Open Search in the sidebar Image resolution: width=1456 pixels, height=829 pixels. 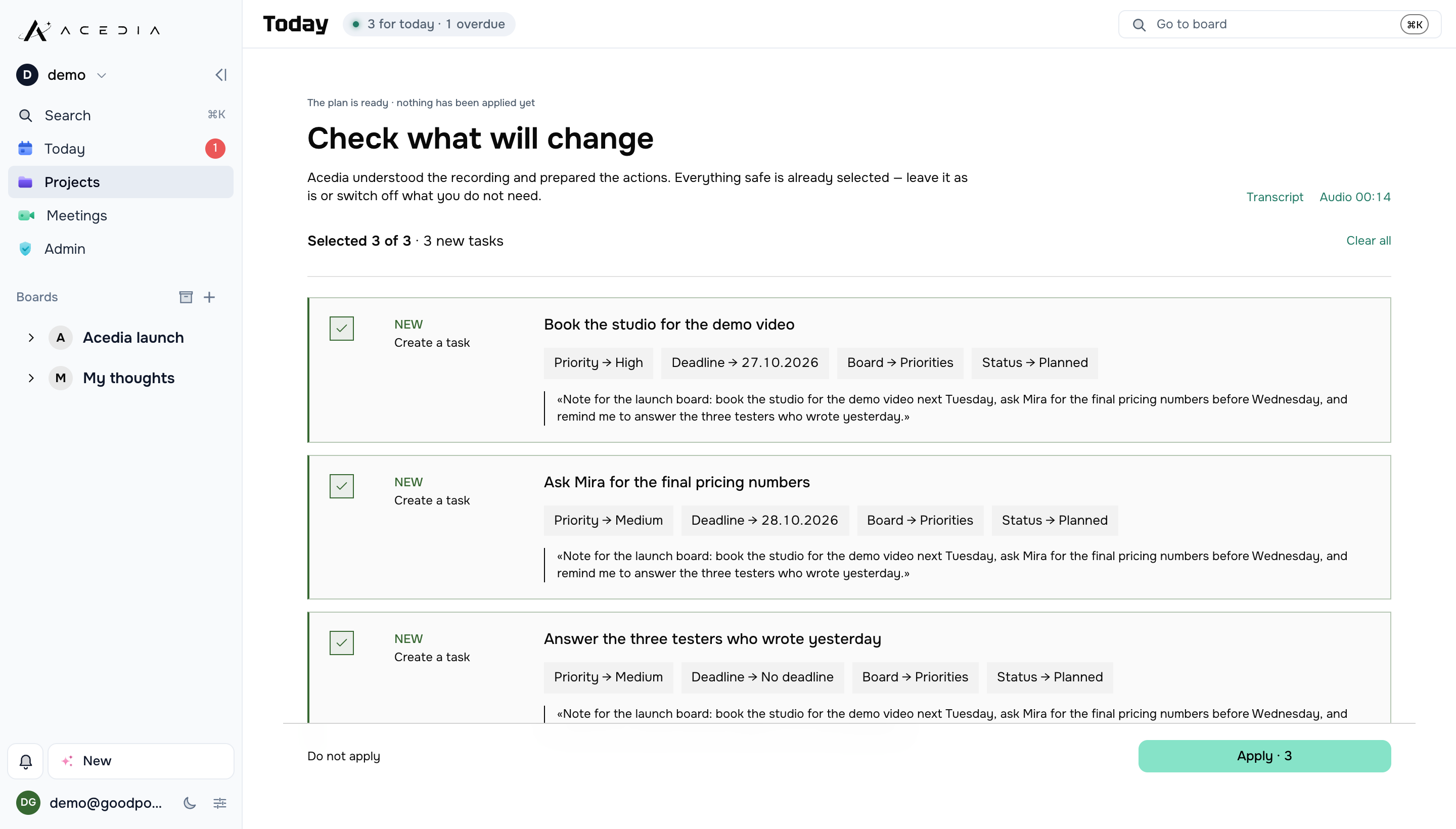point(121,115)
